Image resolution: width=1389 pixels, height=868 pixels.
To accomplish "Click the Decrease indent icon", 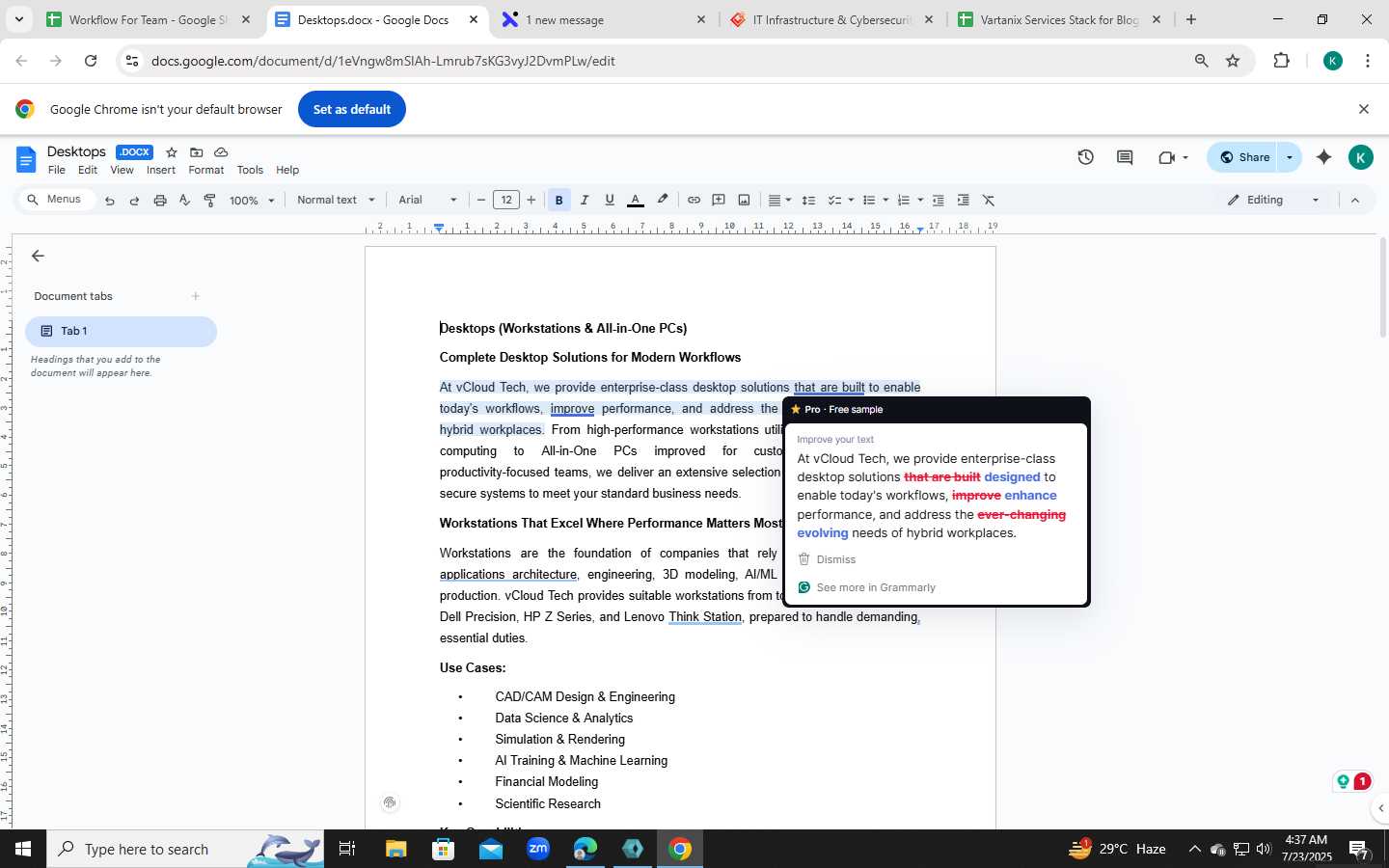I will 938,201.
